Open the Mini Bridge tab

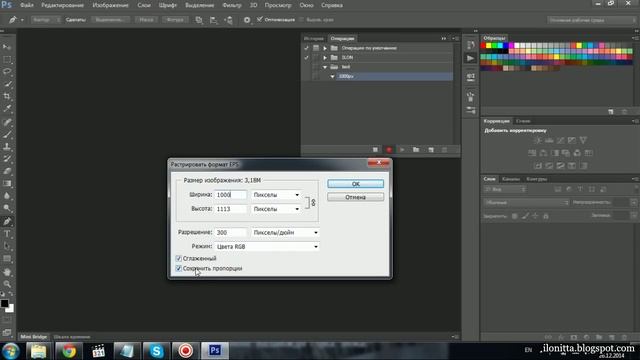pos(34,337)
